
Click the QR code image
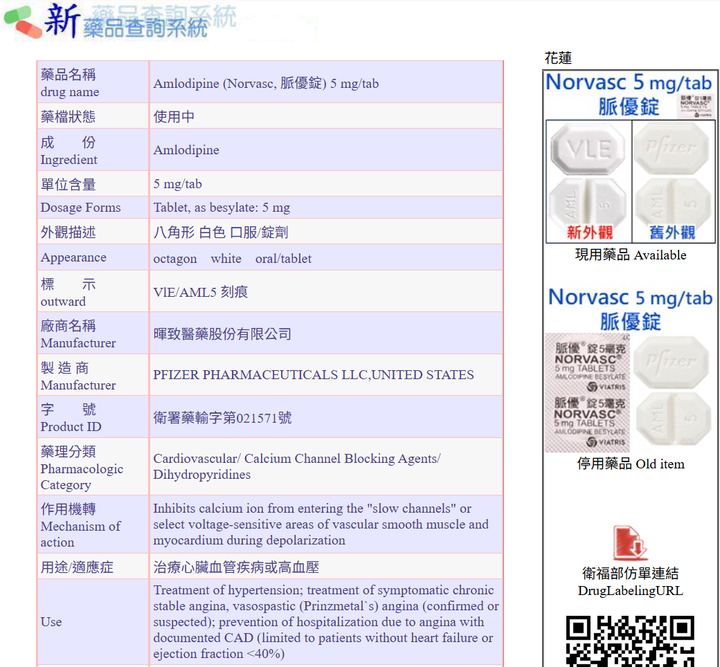click(630, 641)
